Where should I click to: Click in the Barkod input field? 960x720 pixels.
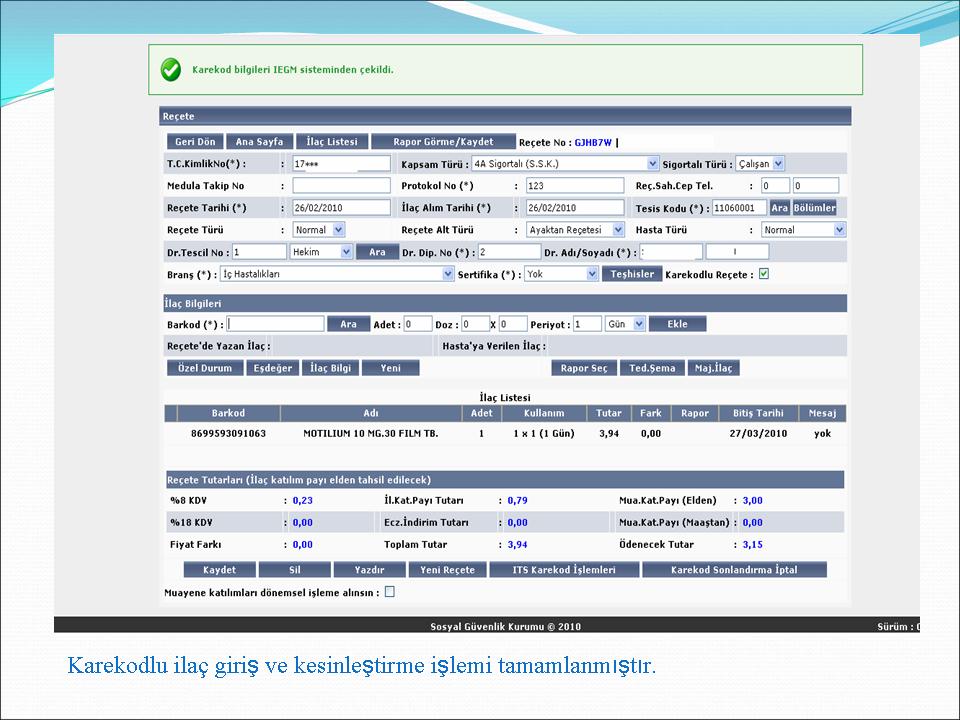coord(275,324)
